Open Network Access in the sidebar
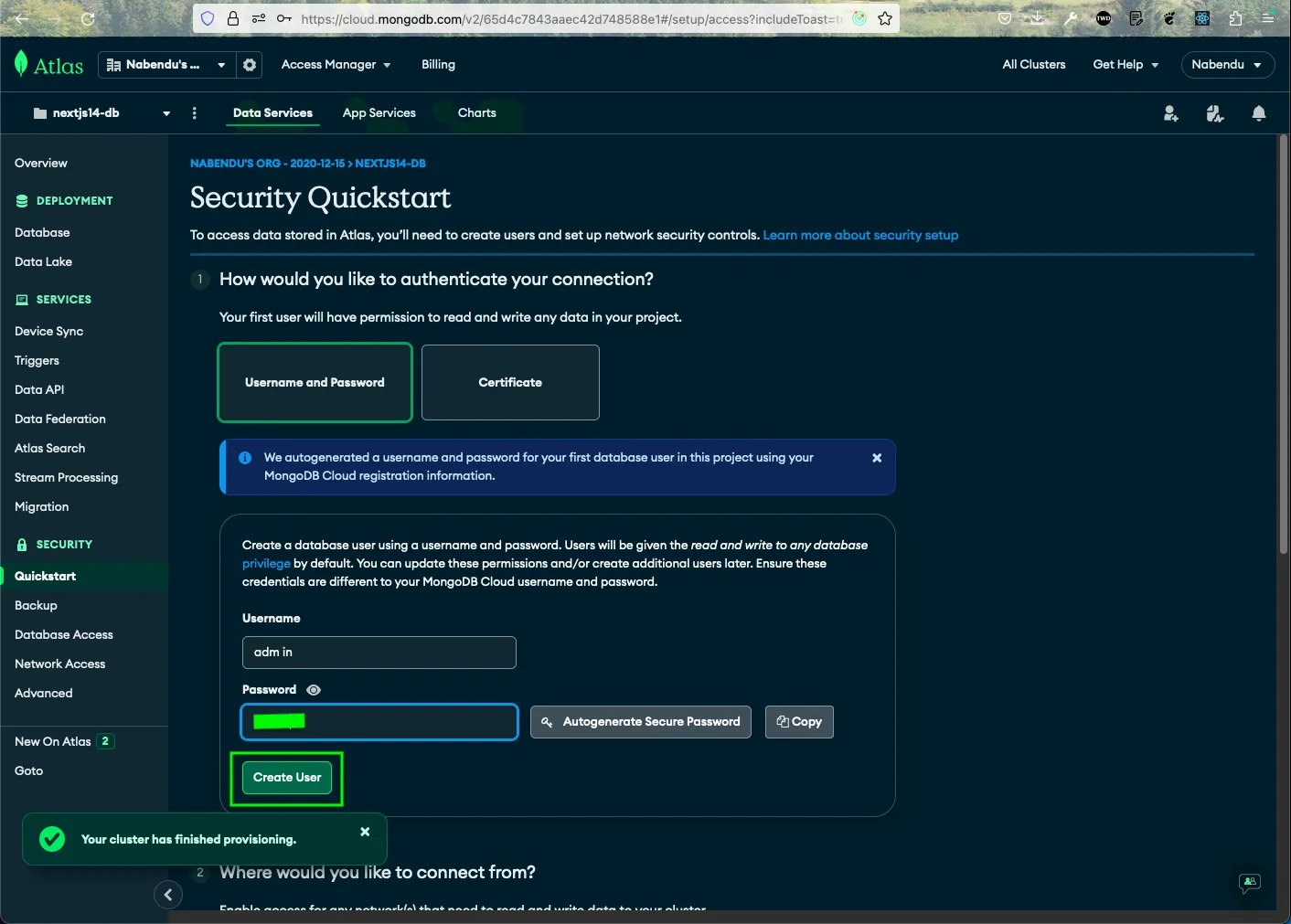Screen dimensions: 1291x924 click(59, 664)
